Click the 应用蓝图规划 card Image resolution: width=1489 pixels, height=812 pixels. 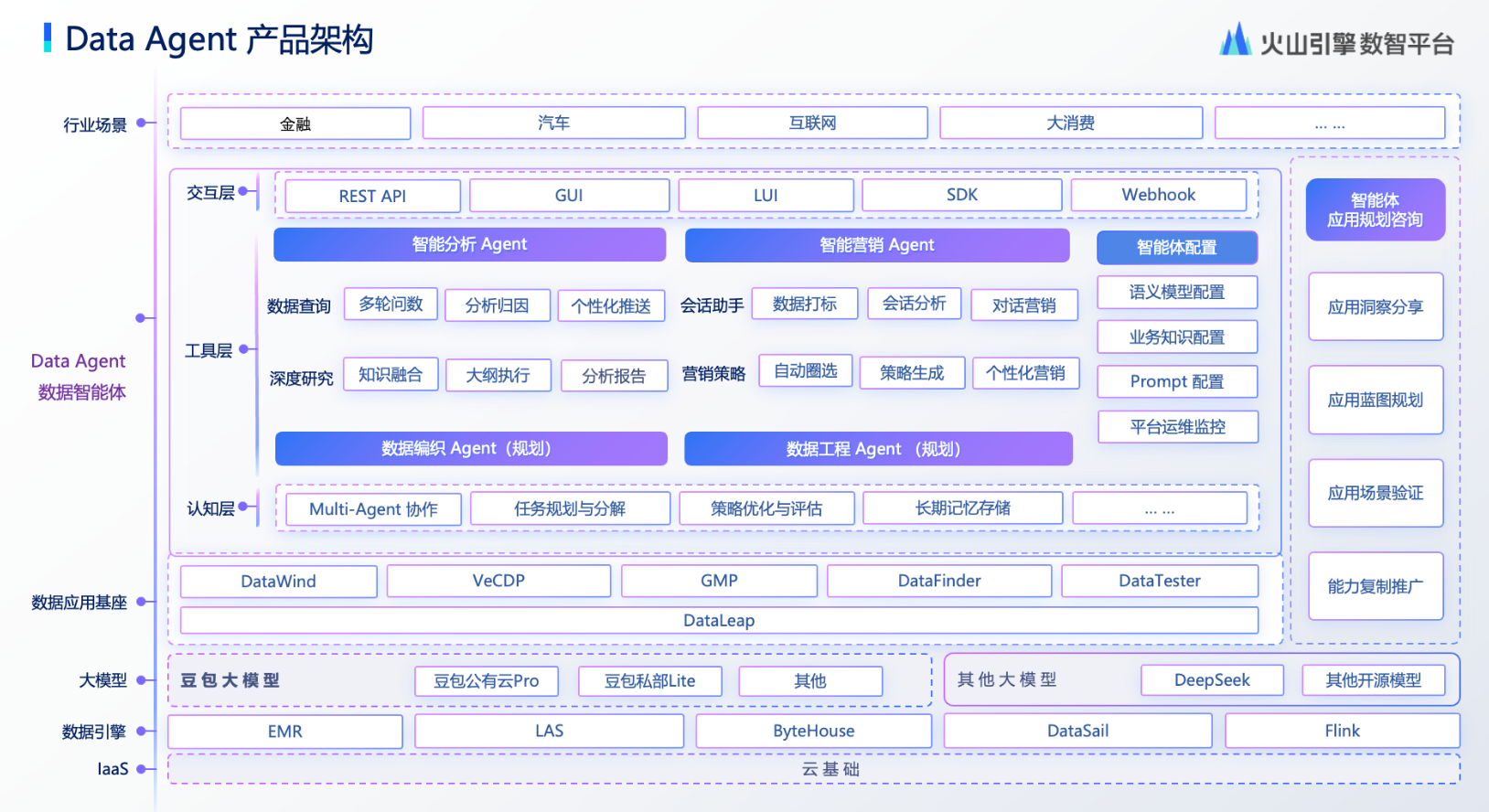1376,400
